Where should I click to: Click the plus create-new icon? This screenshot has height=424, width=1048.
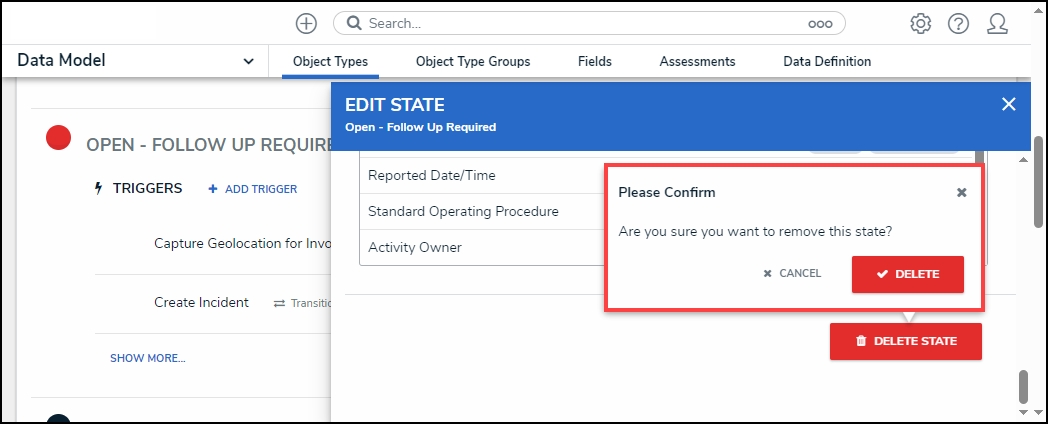[307, 23]
